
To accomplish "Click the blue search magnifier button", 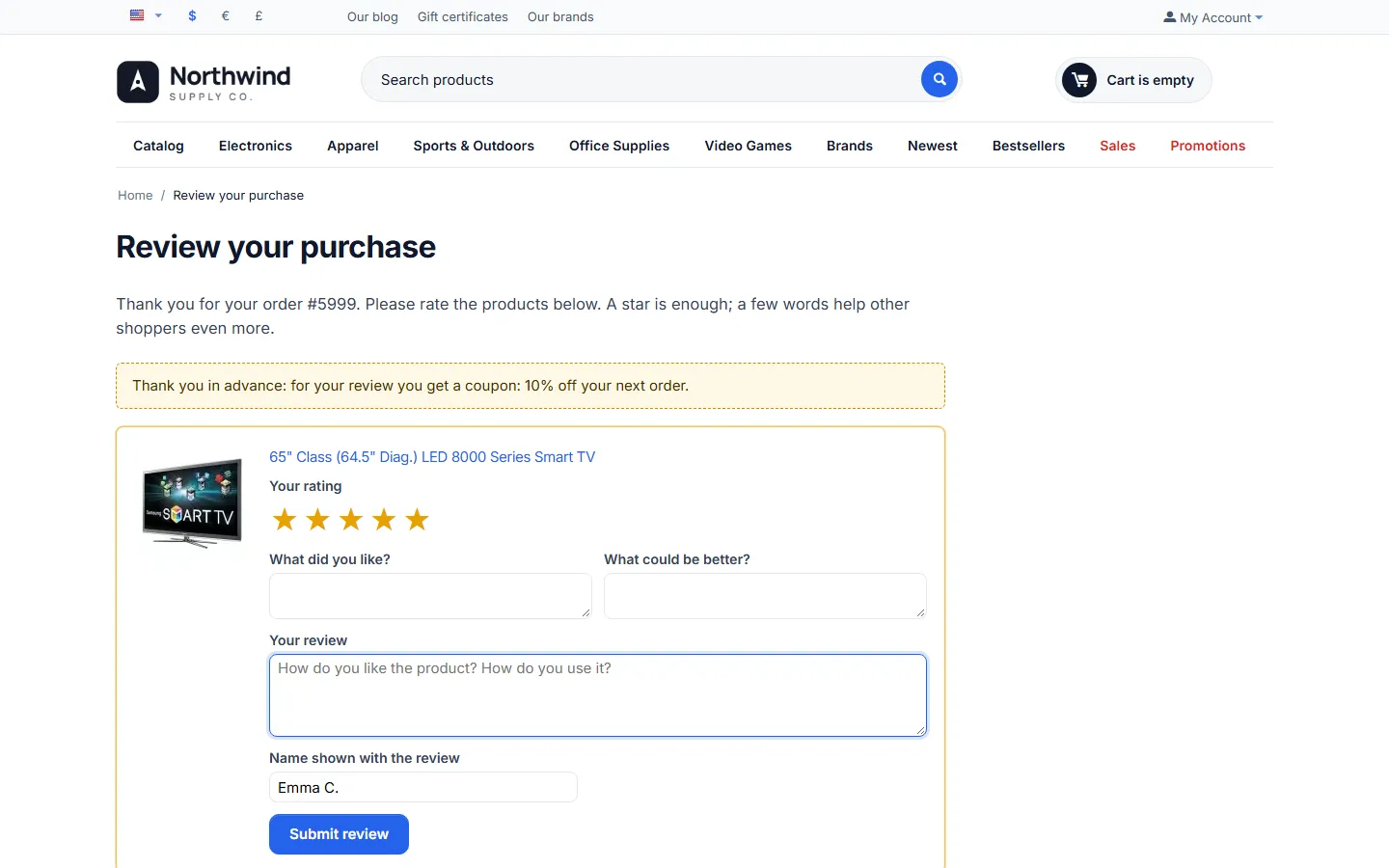I will pos(939,79).
